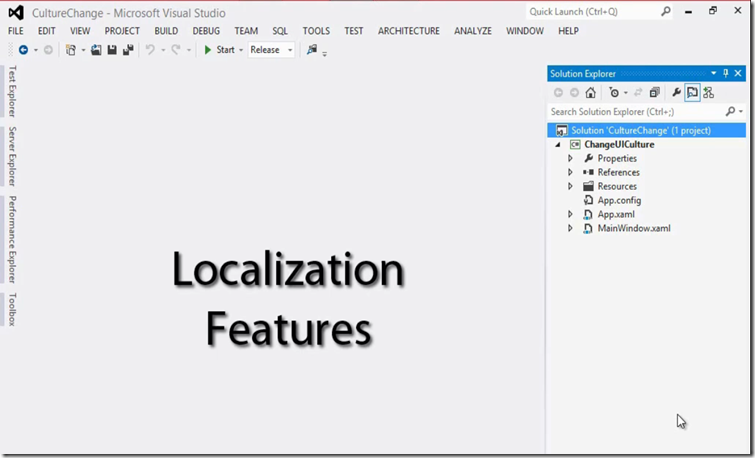Image resolution: width=755 pixels, height=458 pixels.
Task: Click the Properties wrench icon in Solution Explorer toolbar
Action: click(677, 92)
